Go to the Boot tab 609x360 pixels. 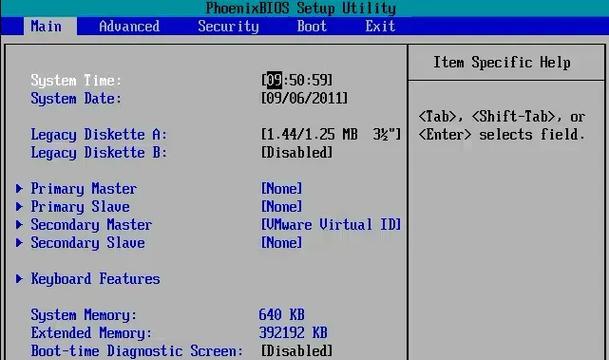311,26
